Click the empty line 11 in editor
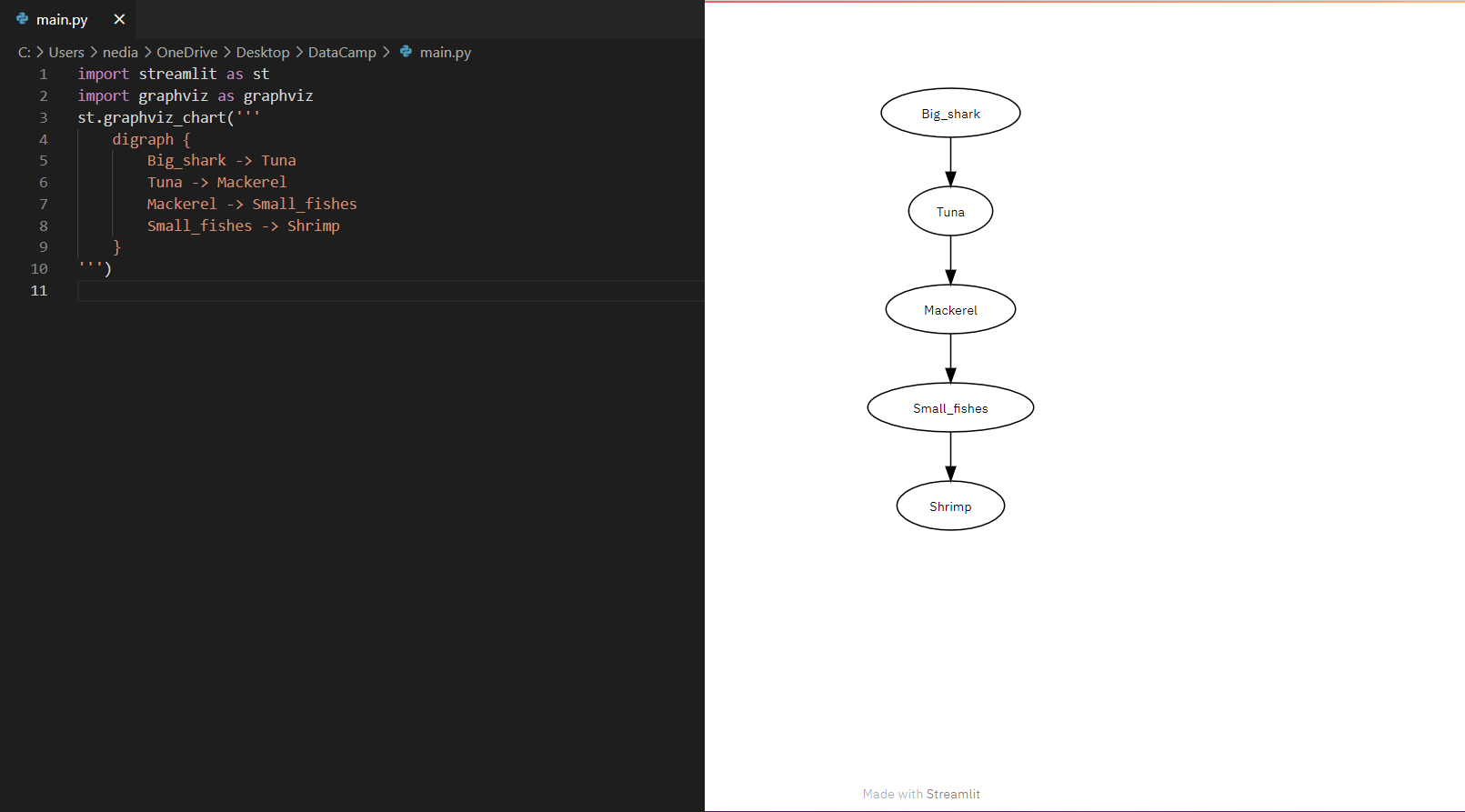Screen dimensions: 1465x812 [x=391, y=291]
